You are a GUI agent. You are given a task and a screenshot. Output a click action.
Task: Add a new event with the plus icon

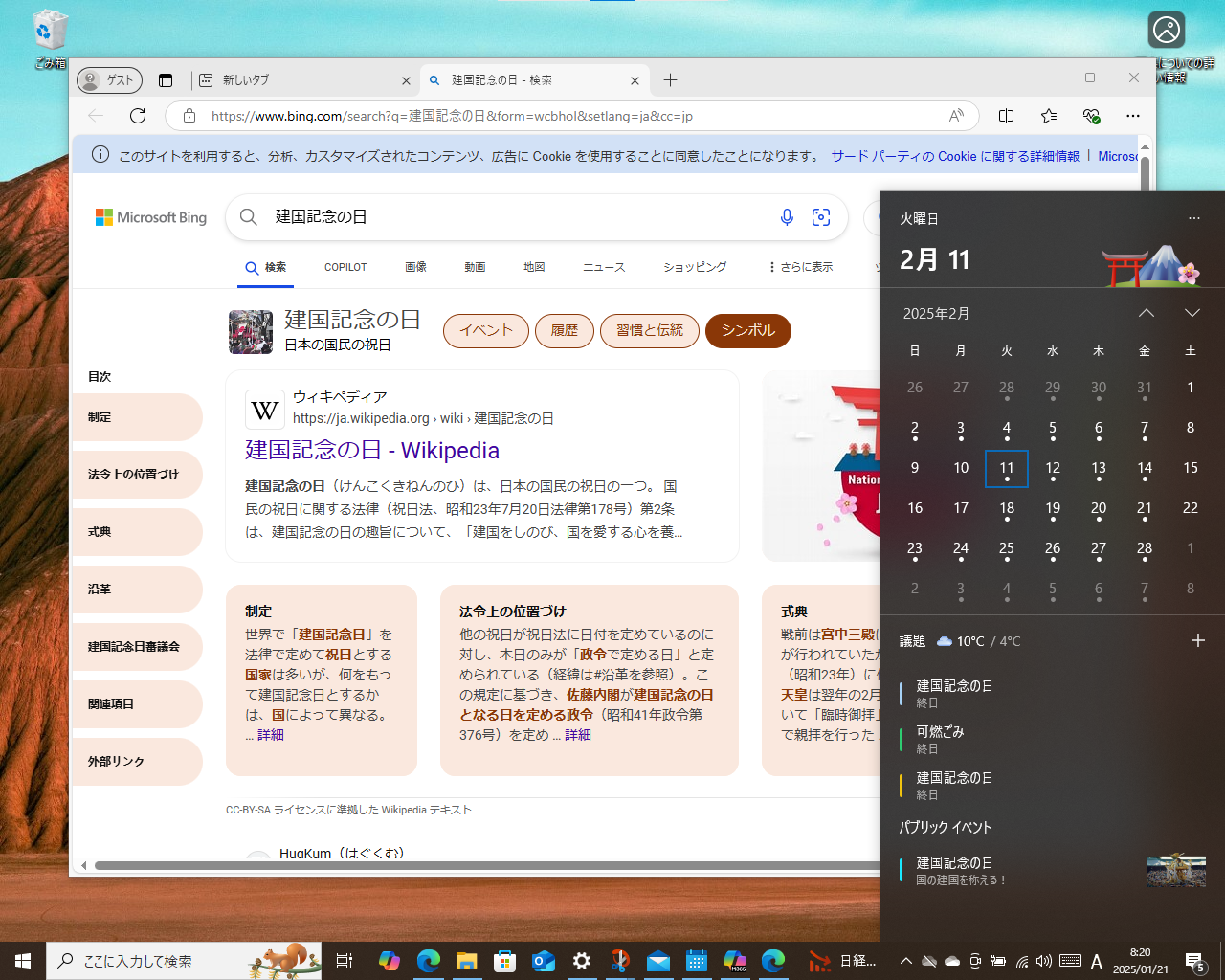(x=1199, y=639)
